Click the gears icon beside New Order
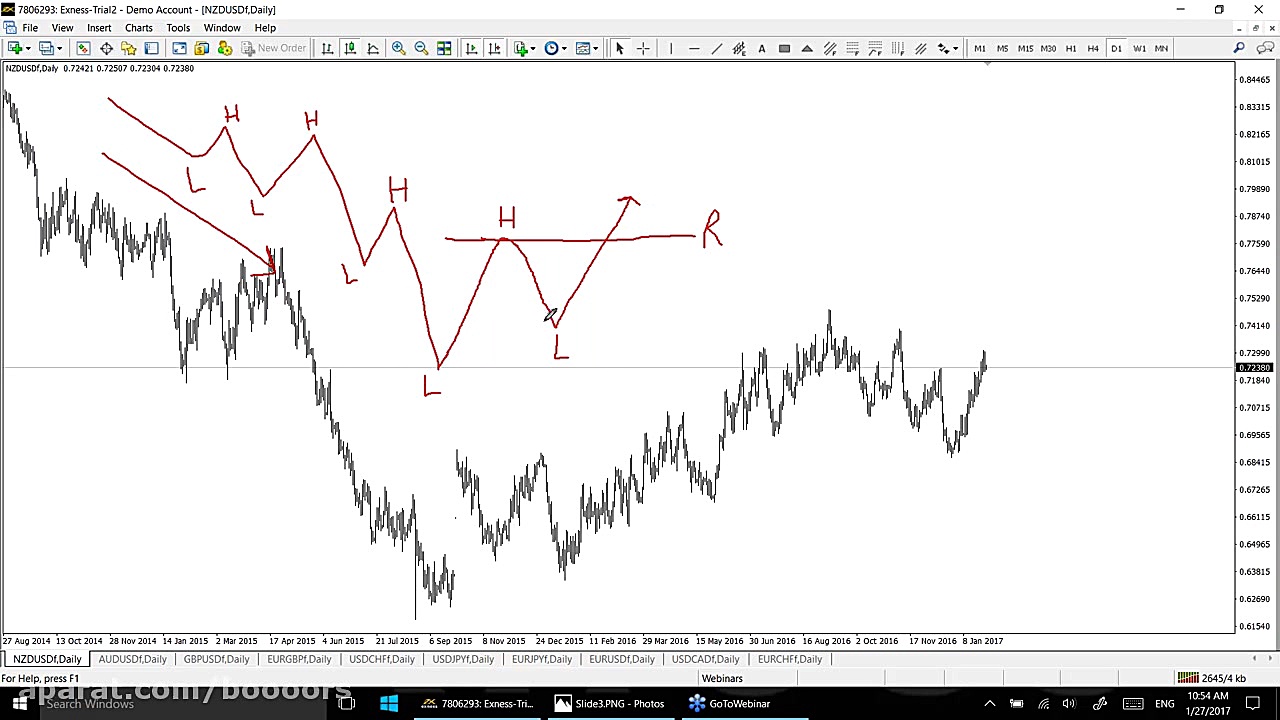Screen dimensions: 1280x720 pyautogui.click(x=225, y=48)
